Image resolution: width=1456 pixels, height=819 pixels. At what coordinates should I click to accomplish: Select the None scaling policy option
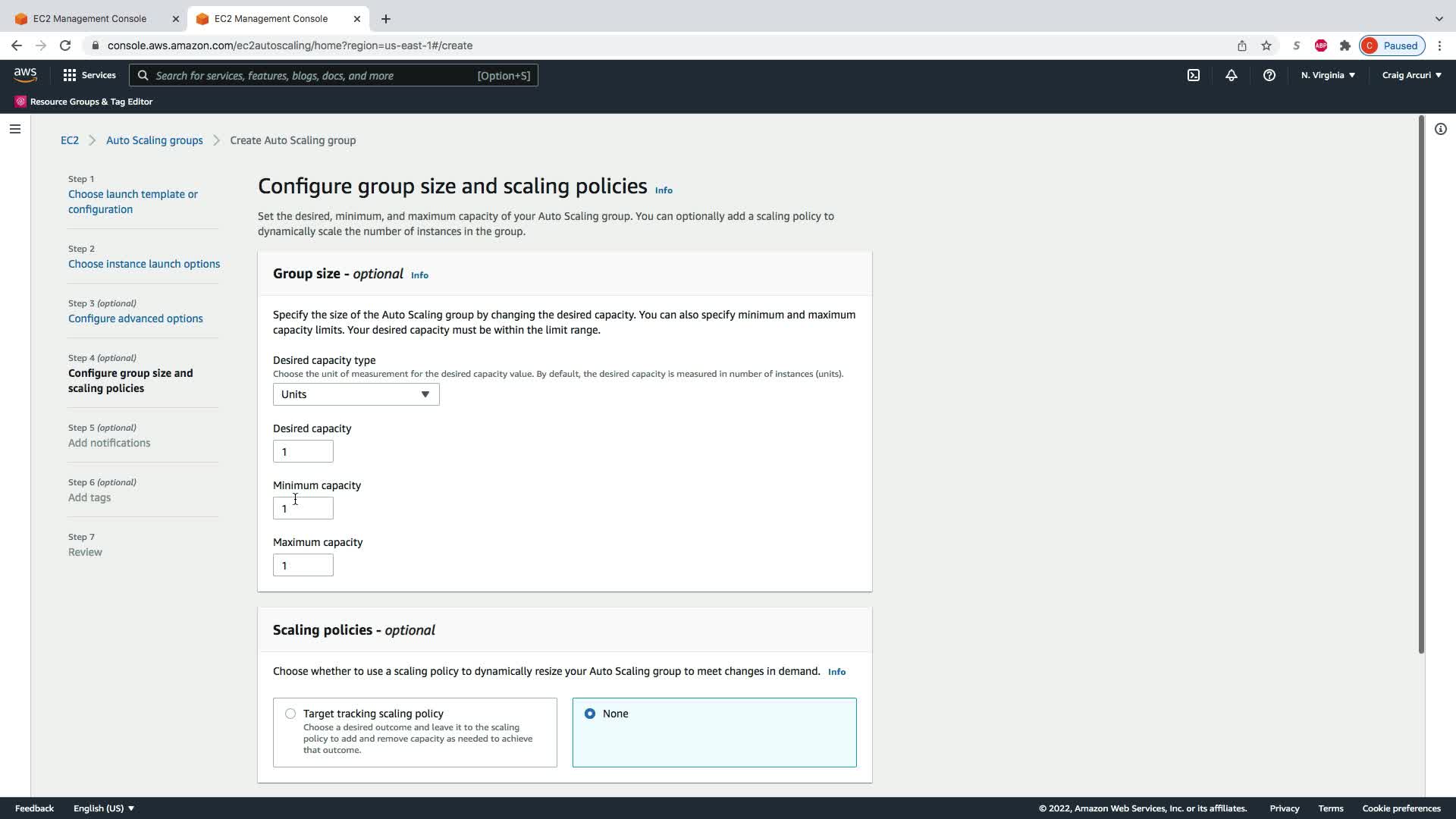pos(590,714)
